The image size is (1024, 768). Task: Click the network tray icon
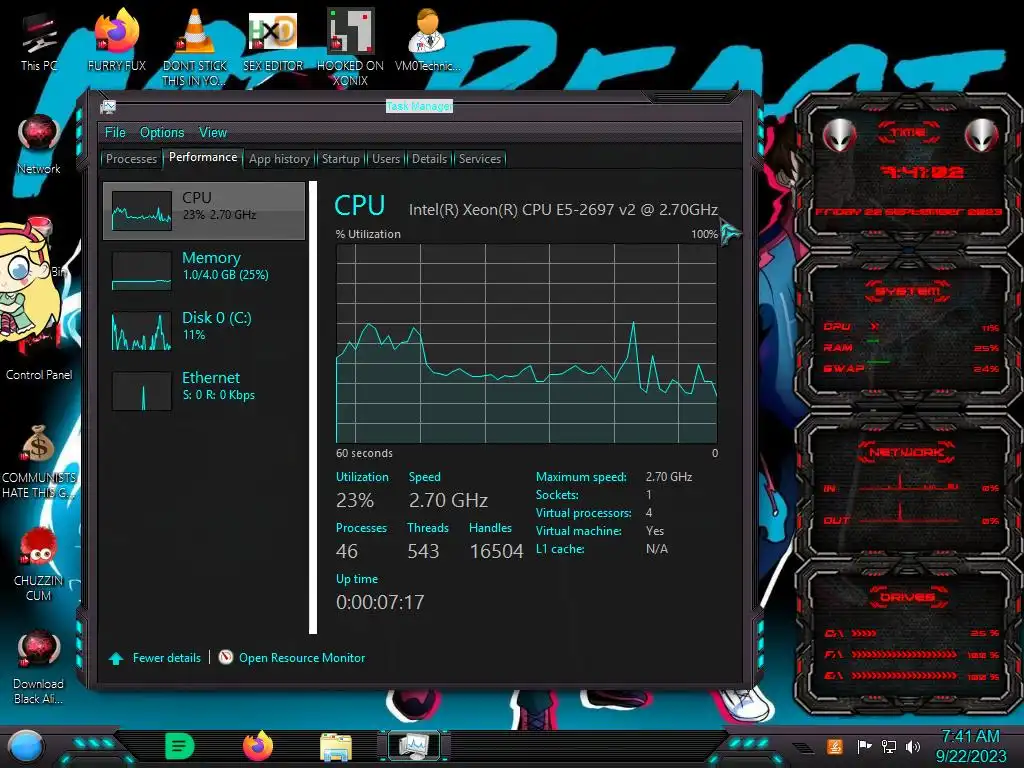tap(889, 746)
